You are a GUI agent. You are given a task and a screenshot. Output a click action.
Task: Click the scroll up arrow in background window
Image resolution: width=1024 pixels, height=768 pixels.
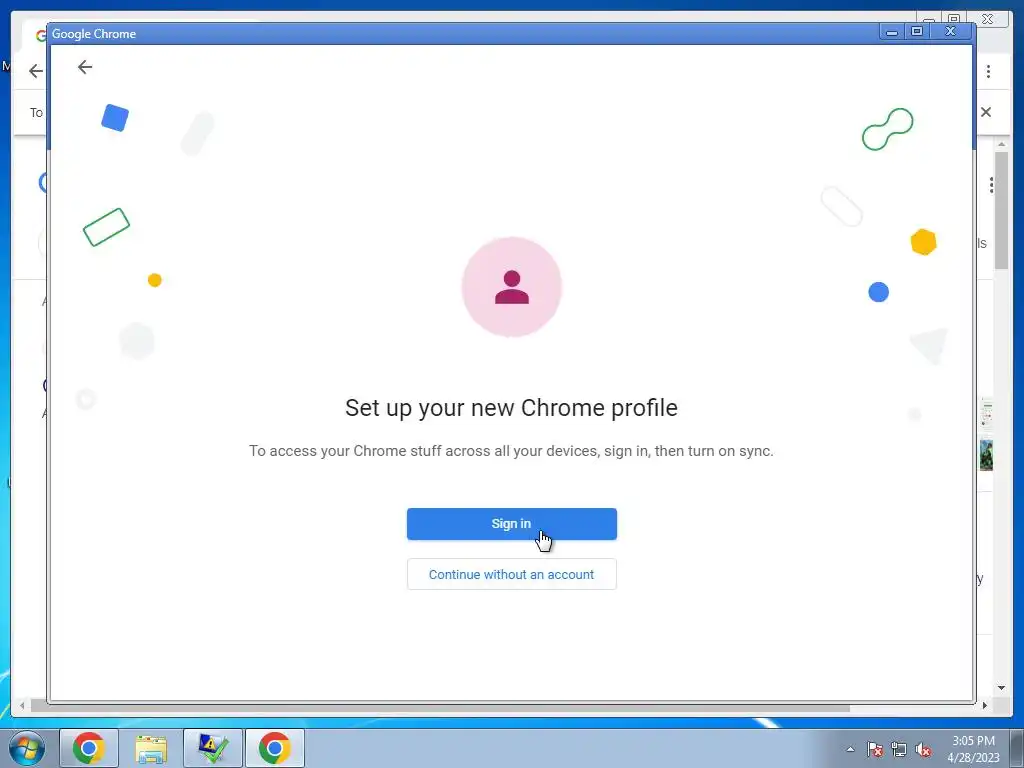pos(1001,144)
